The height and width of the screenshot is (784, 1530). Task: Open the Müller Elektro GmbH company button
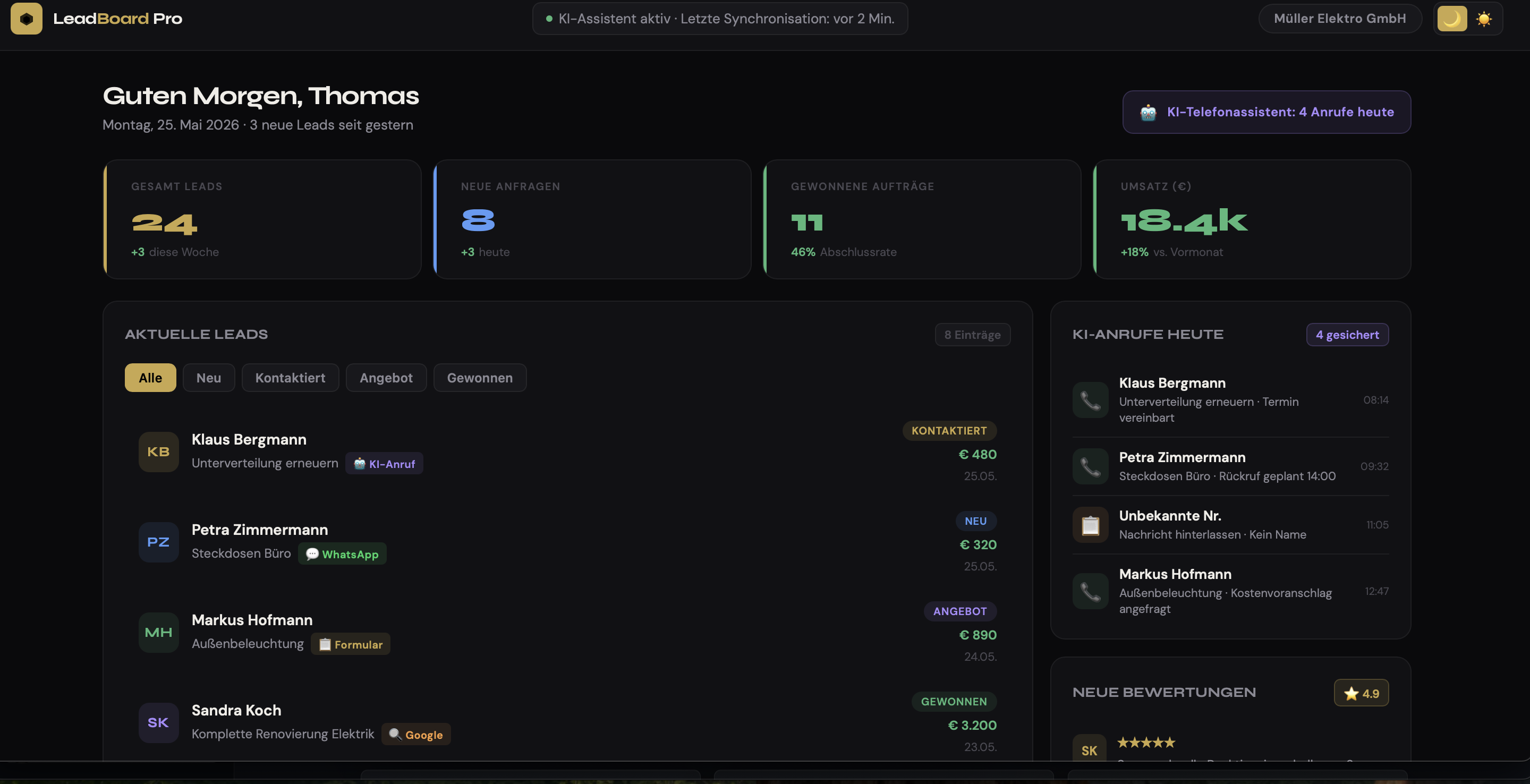(1339, 19)
